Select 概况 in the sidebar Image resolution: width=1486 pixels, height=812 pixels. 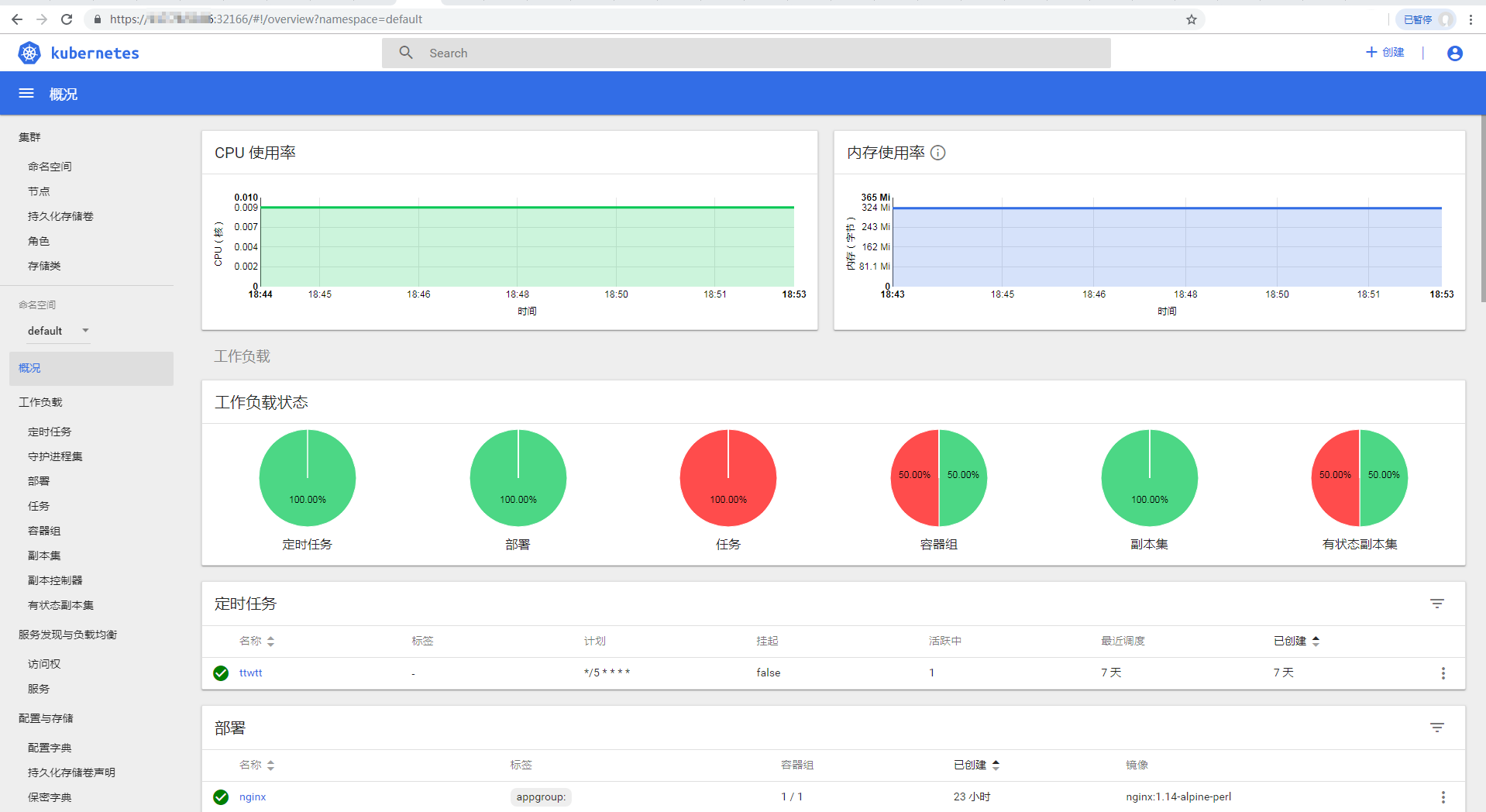coord(91,368)
